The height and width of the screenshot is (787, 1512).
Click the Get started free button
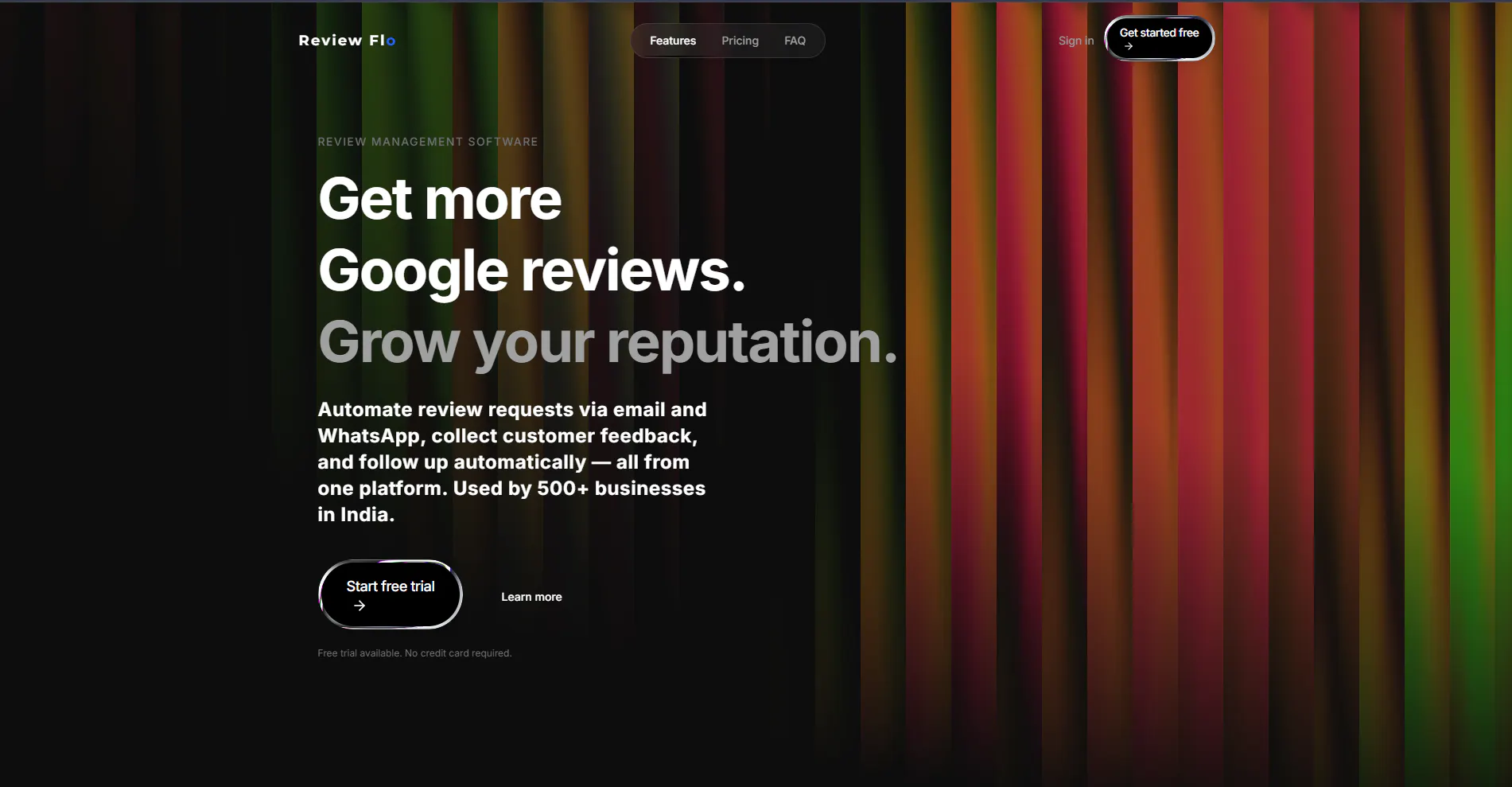coord(1159,38)
